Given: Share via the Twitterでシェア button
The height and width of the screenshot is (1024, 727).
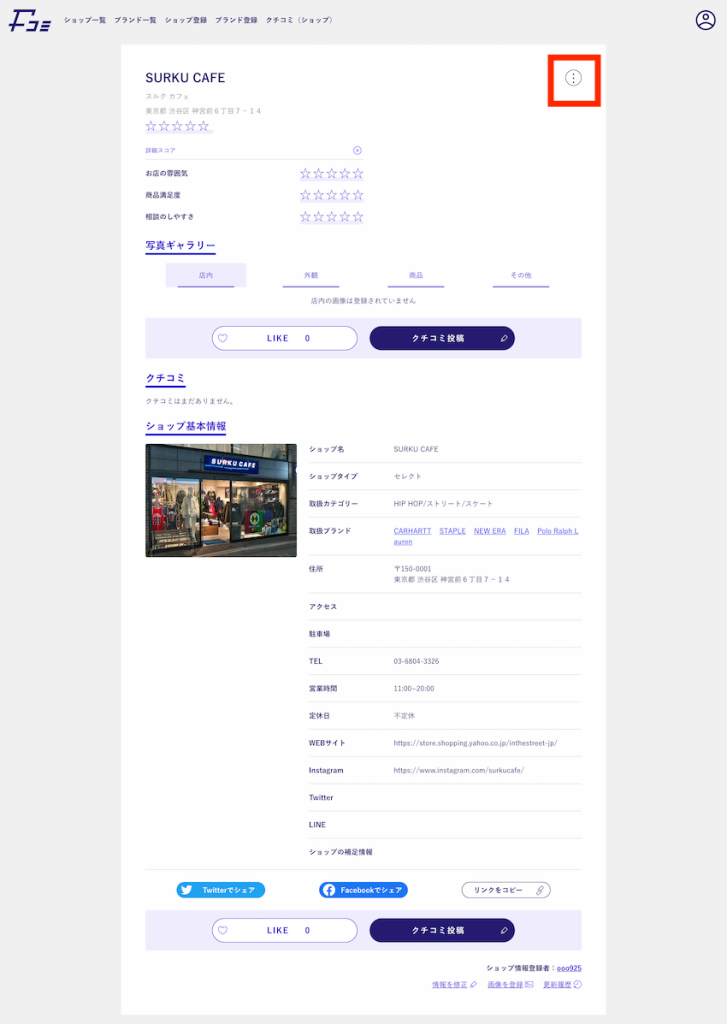Looking at the screenshot, I should pyautogui.click(x=221, y=890).
